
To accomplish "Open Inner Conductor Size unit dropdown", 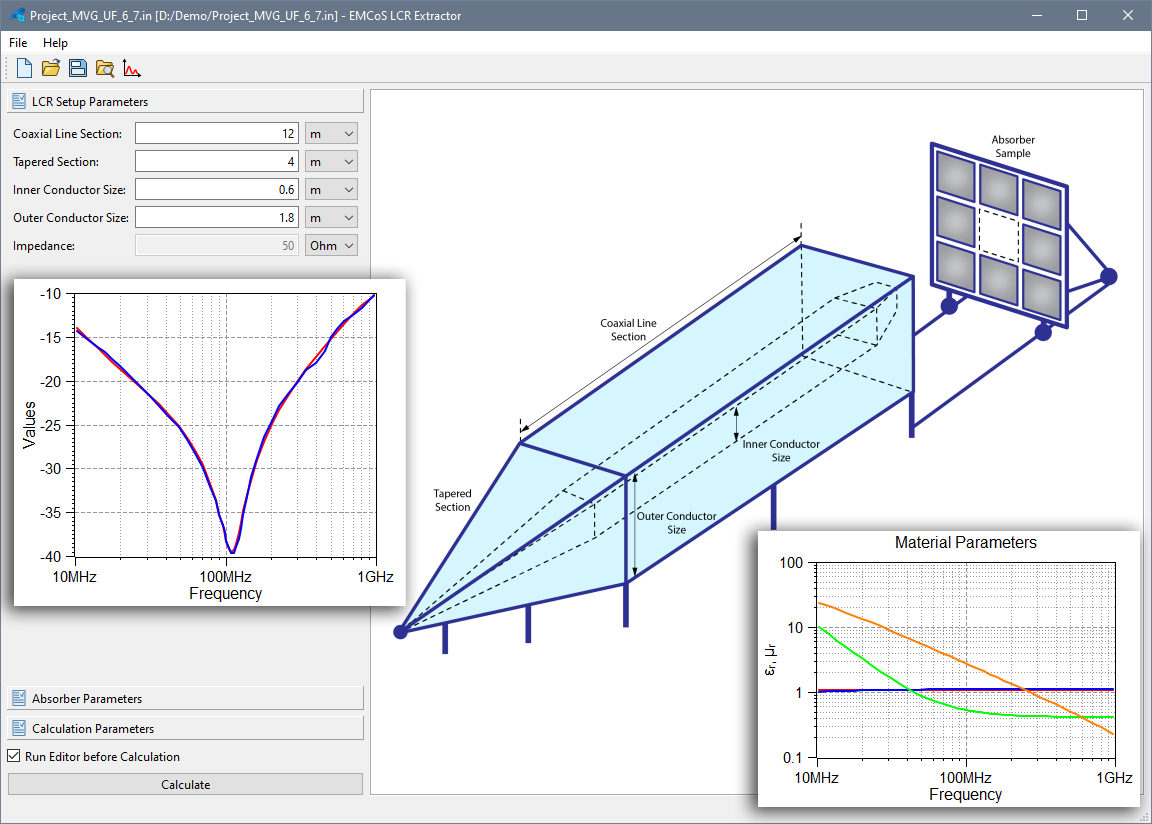I will [331, 190].
